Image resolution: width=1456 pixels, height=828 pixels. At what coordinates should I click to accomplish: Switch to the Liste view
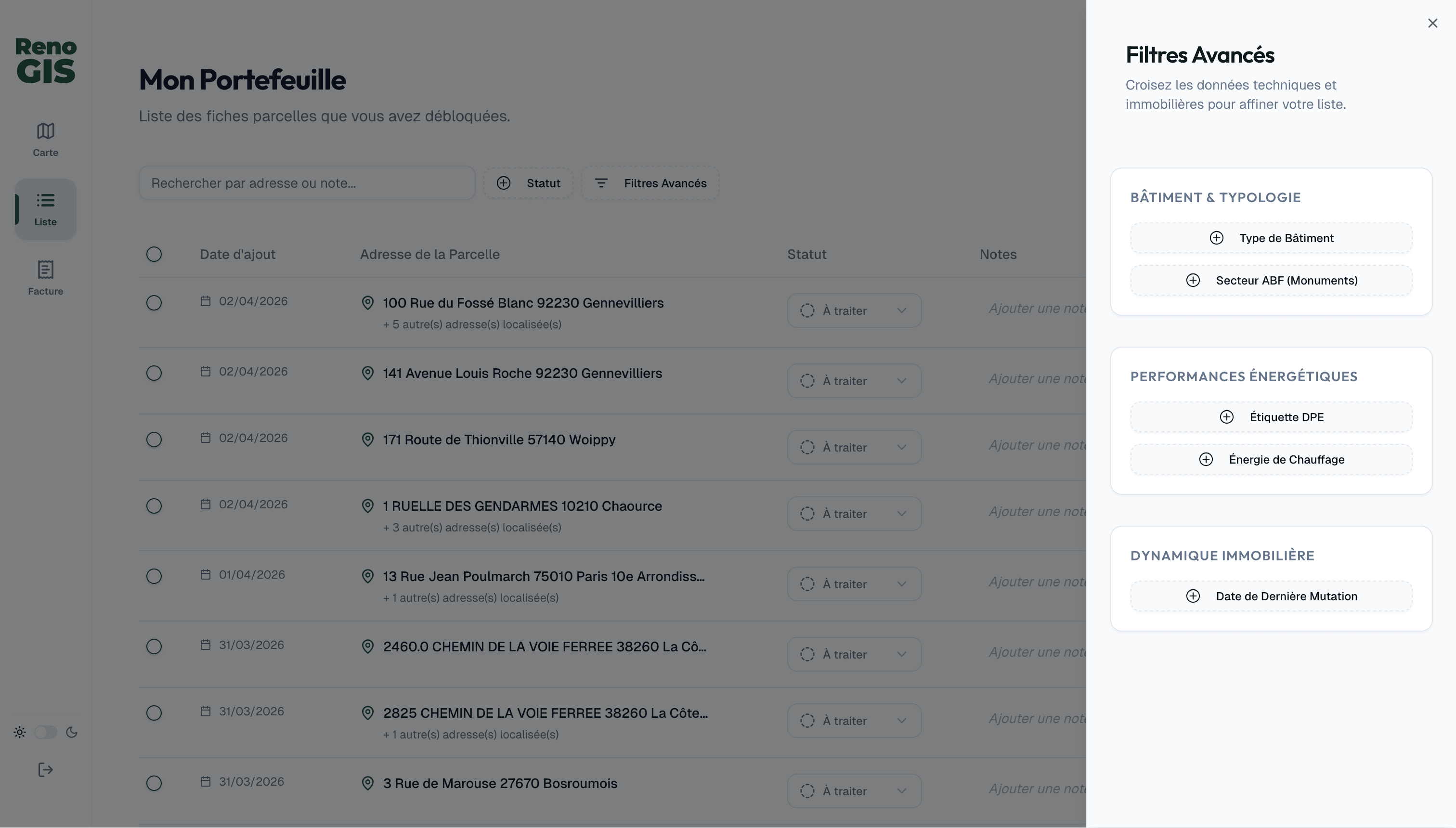[45, 209]
